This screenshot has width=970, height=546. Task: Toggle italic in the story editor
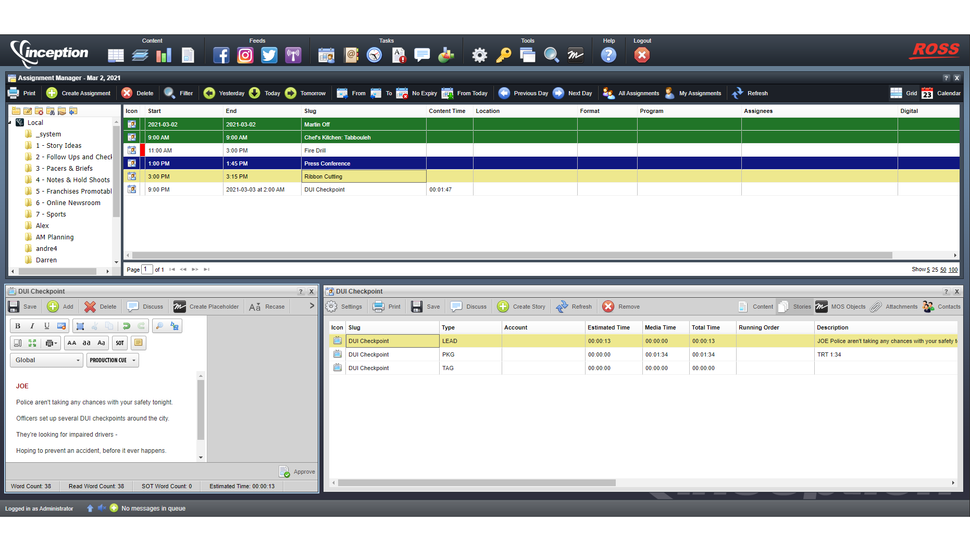click(32, 326)
